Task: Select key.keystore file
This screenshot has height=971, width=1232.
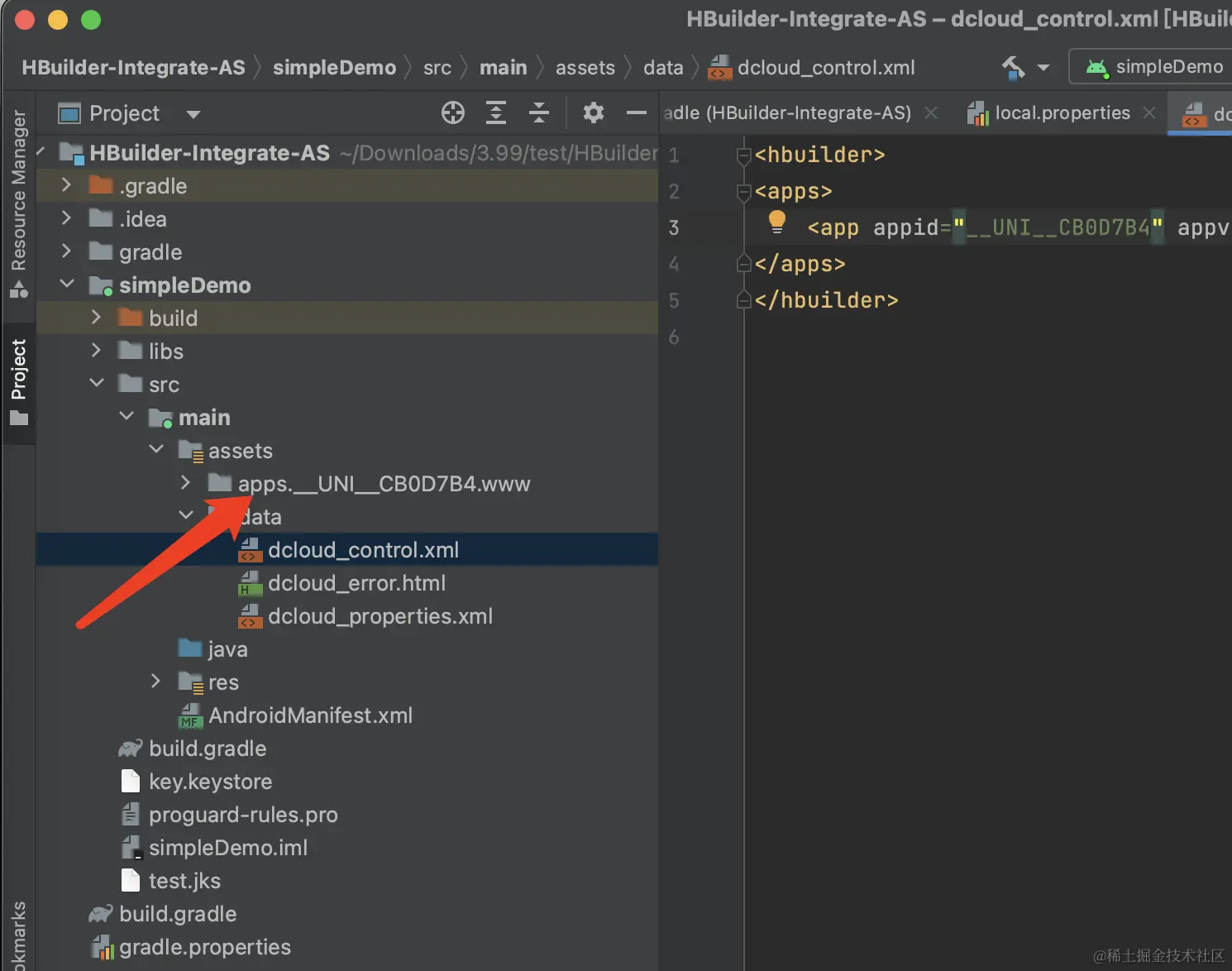Action: coord(347,782)
